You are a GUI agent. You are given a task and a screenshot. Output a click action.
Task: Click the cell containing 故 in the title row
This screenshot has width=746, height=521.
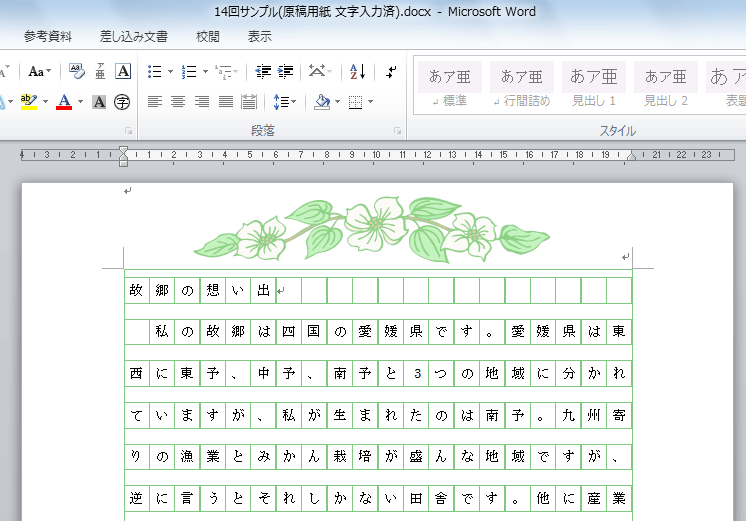point(137,290)
